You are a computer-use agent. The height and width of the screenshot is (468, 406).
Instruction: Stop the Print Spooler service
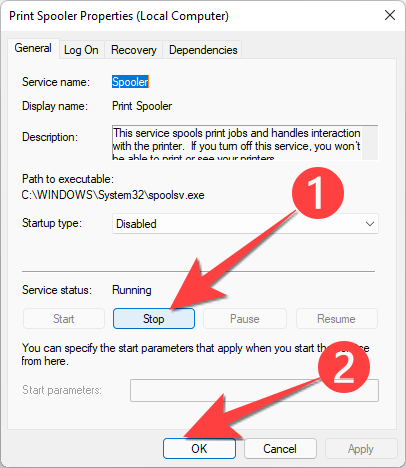point(154,319)
